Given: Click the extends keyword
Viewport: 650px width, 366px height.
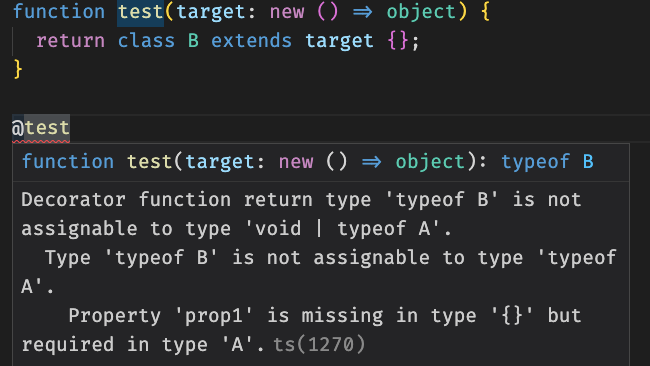Looking at the screenshot, I should (252, 41).
